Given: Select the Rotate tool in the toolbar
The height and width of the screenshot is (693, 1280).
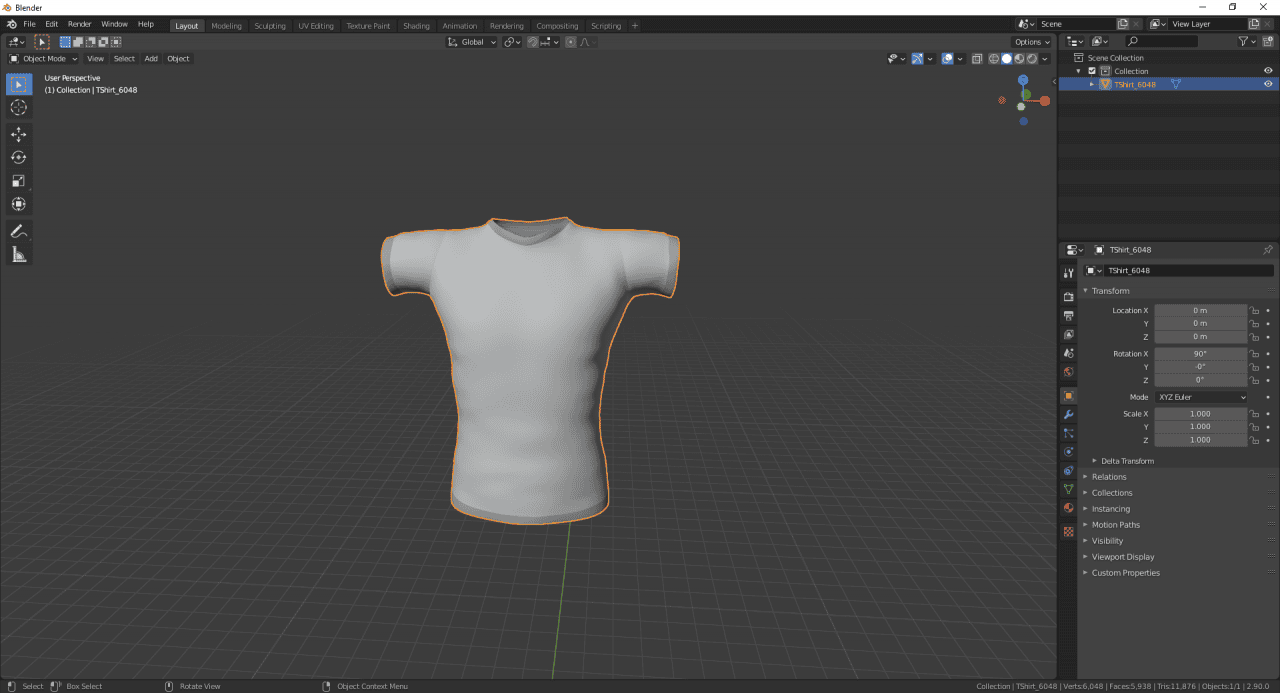Looking at the screenshot, I should pyautogui.click(x=18, y=157).
